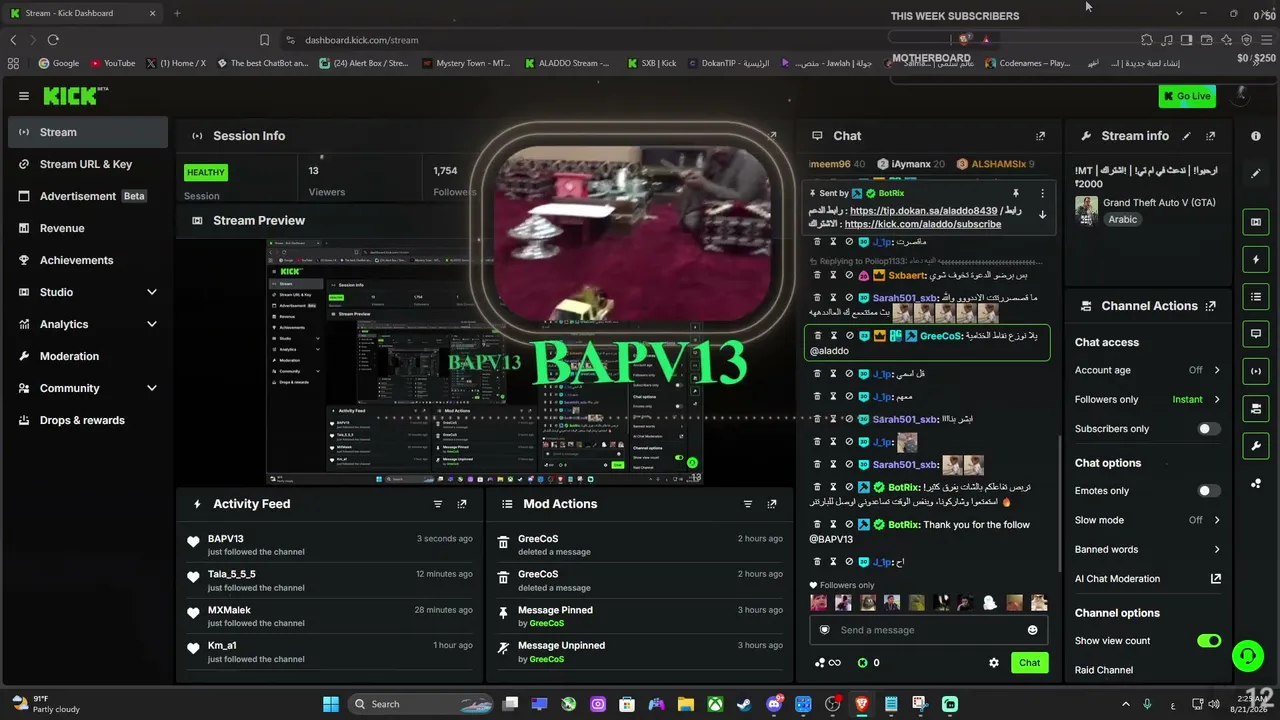The height and width of the screenshot is (720, 1280).
Task: Edit the Stream info with the pencil icon
Action: coord(1187,136)
